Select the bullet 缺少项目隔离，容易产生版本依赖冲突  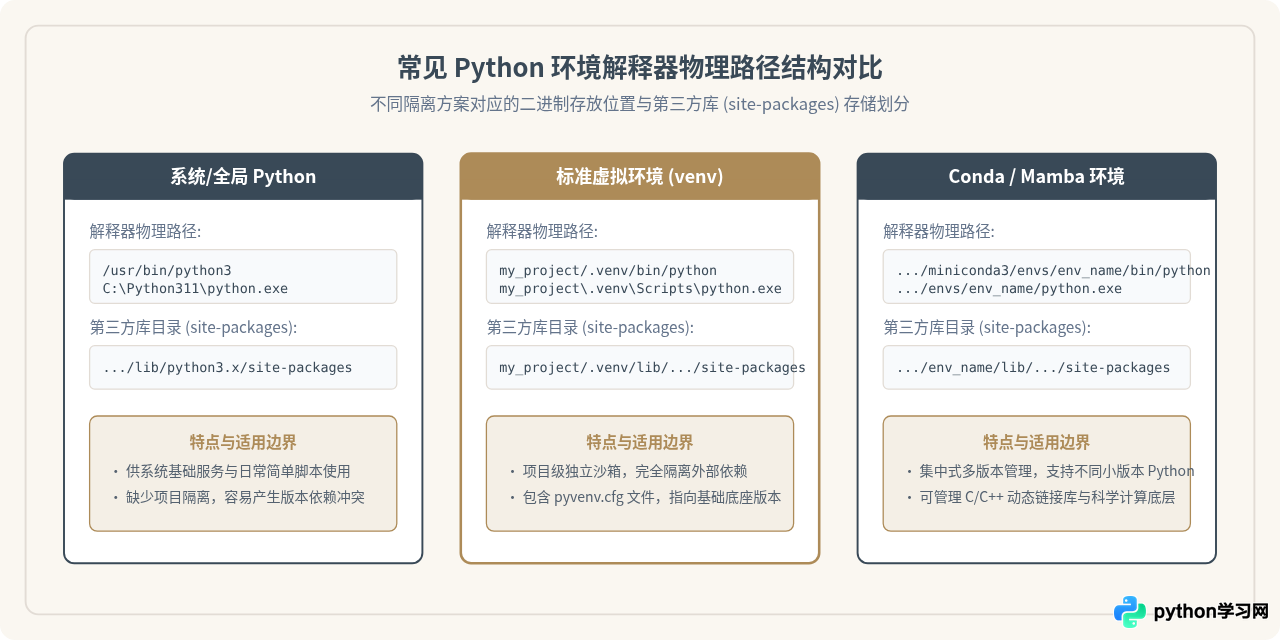pos(239,496)
